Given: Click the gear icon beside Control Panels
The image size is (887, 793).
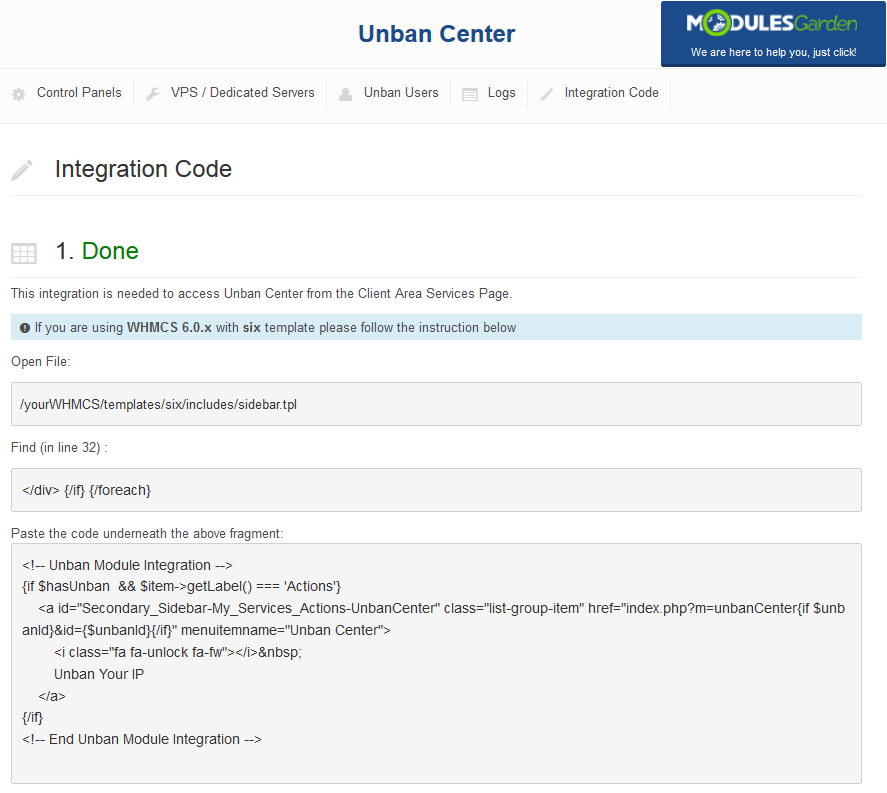Looking at the screenshot, I should [x=19, y=94].
